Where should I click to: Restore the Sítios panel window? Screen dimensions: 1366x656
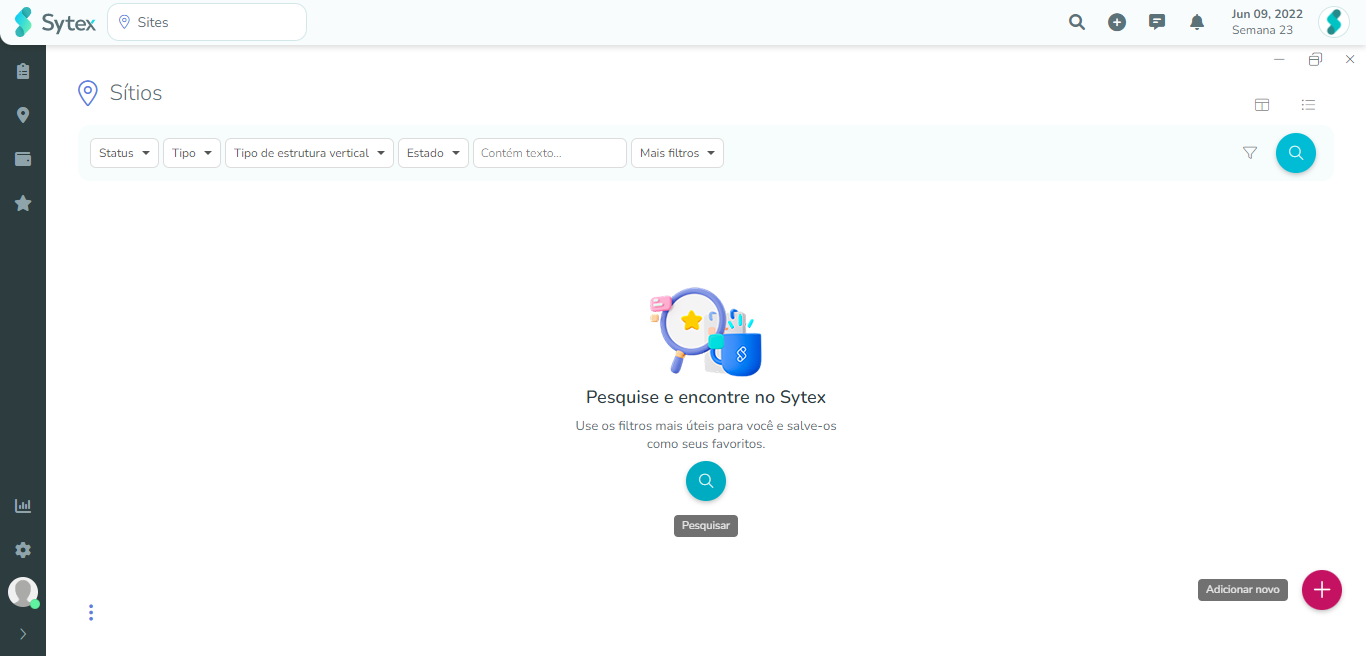[x=1315, y=60]
